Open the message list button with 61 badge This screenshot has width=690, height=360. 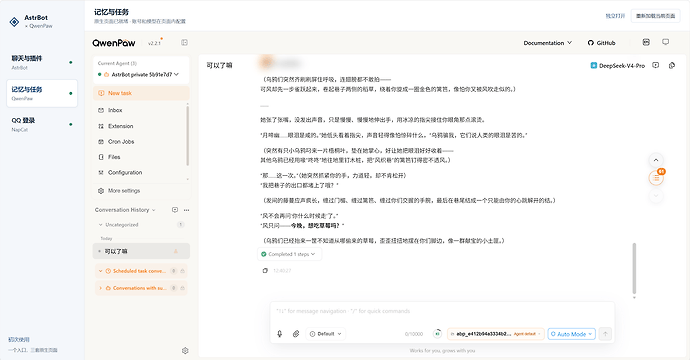[x=656, y=178]
